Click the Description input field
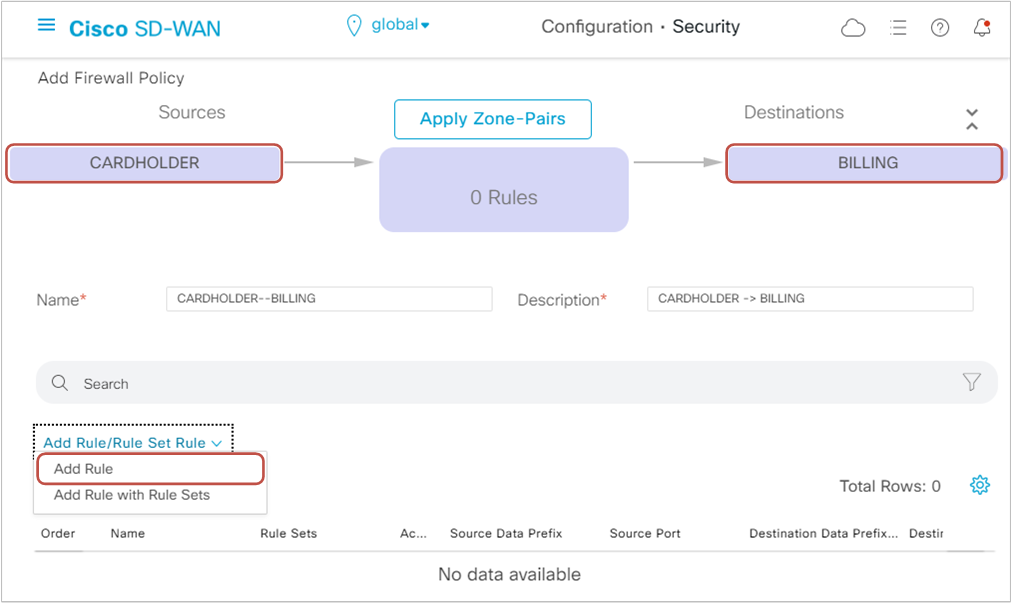The height and width of the screenshot is (603, 1012). pyautogui.click(x=811, y=298)
